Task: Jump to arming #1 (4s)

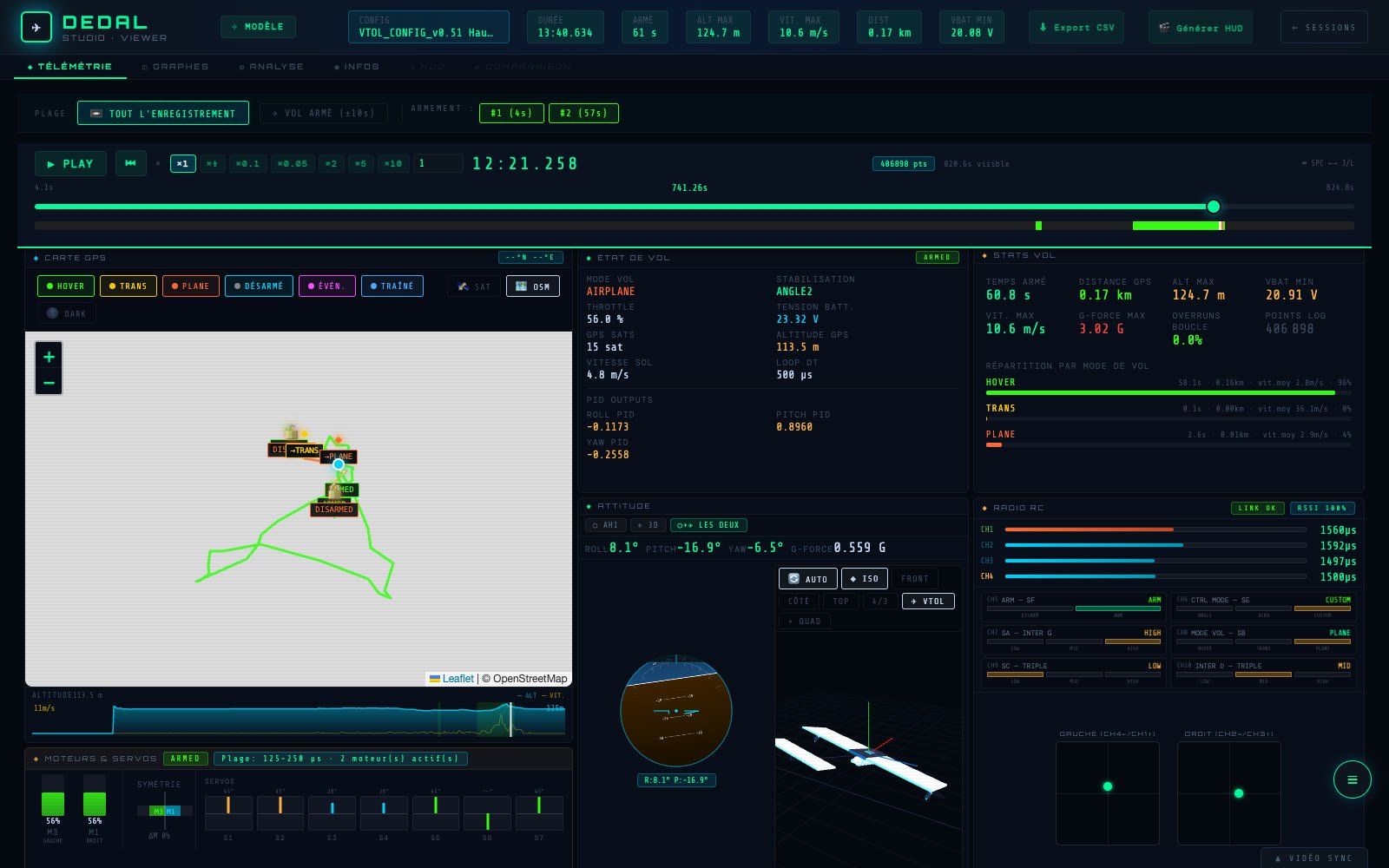Action: click(511, 113)
